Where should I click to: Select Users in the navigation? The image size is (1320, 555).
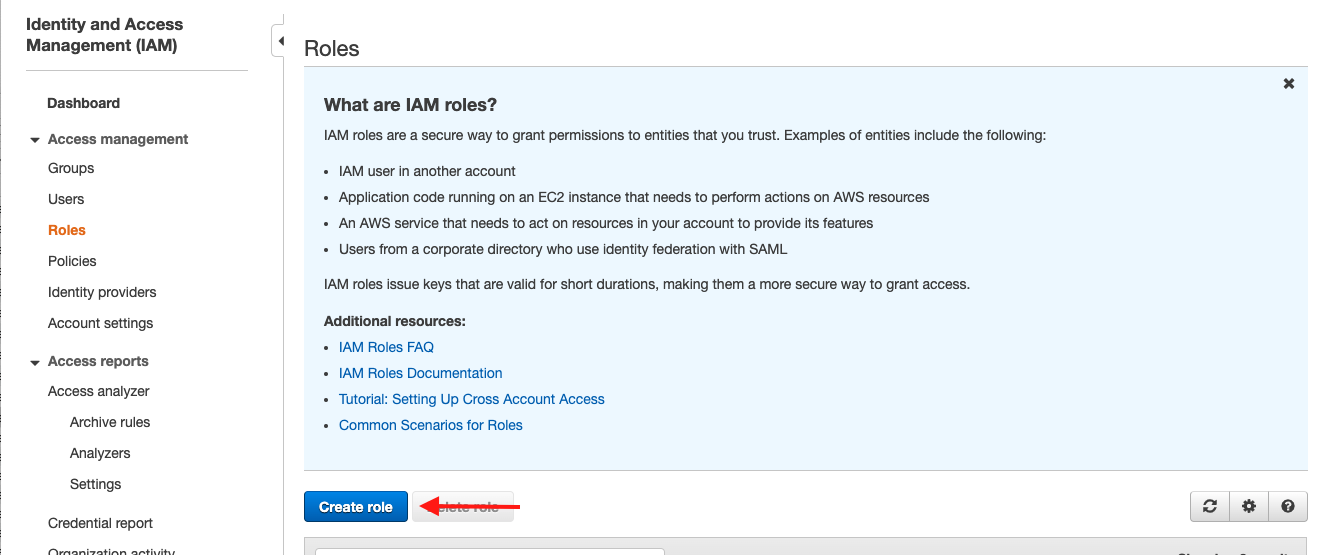click(x=66, y=199)
